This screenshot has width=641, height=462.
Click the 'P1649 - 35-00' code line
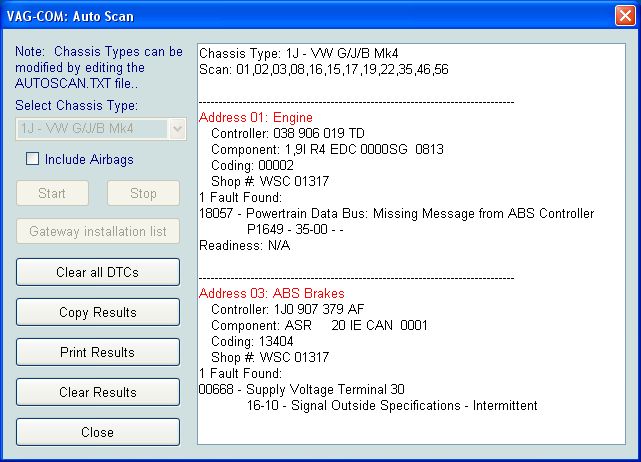tap(295, 229)
